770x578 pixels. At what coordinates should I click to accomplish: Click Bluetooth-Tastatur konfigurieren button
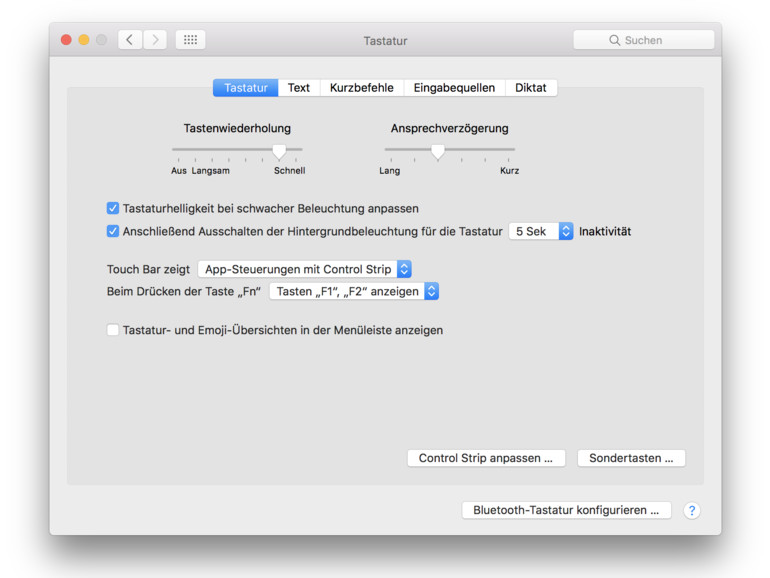[566, 510]
